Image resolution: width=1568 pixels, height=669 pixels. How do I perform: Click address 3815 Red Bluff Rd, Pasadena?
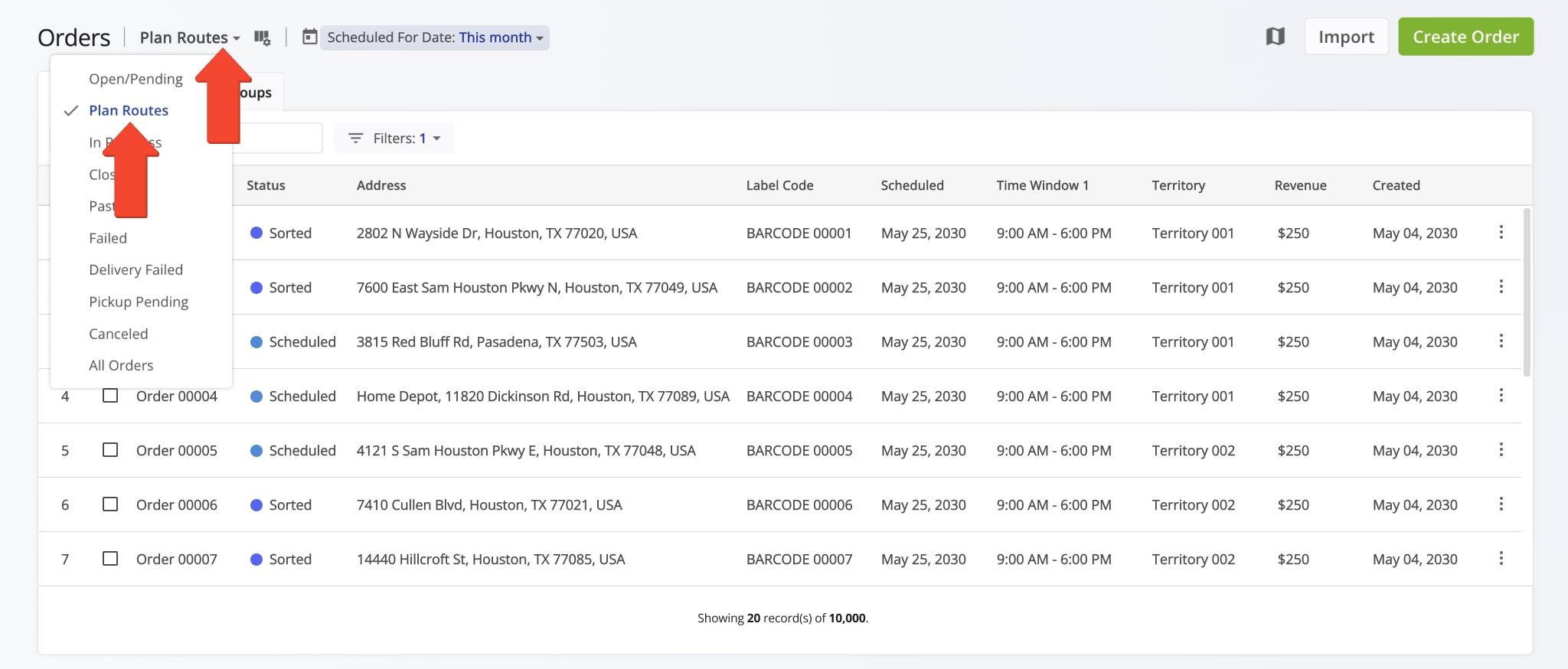[497, 341]
